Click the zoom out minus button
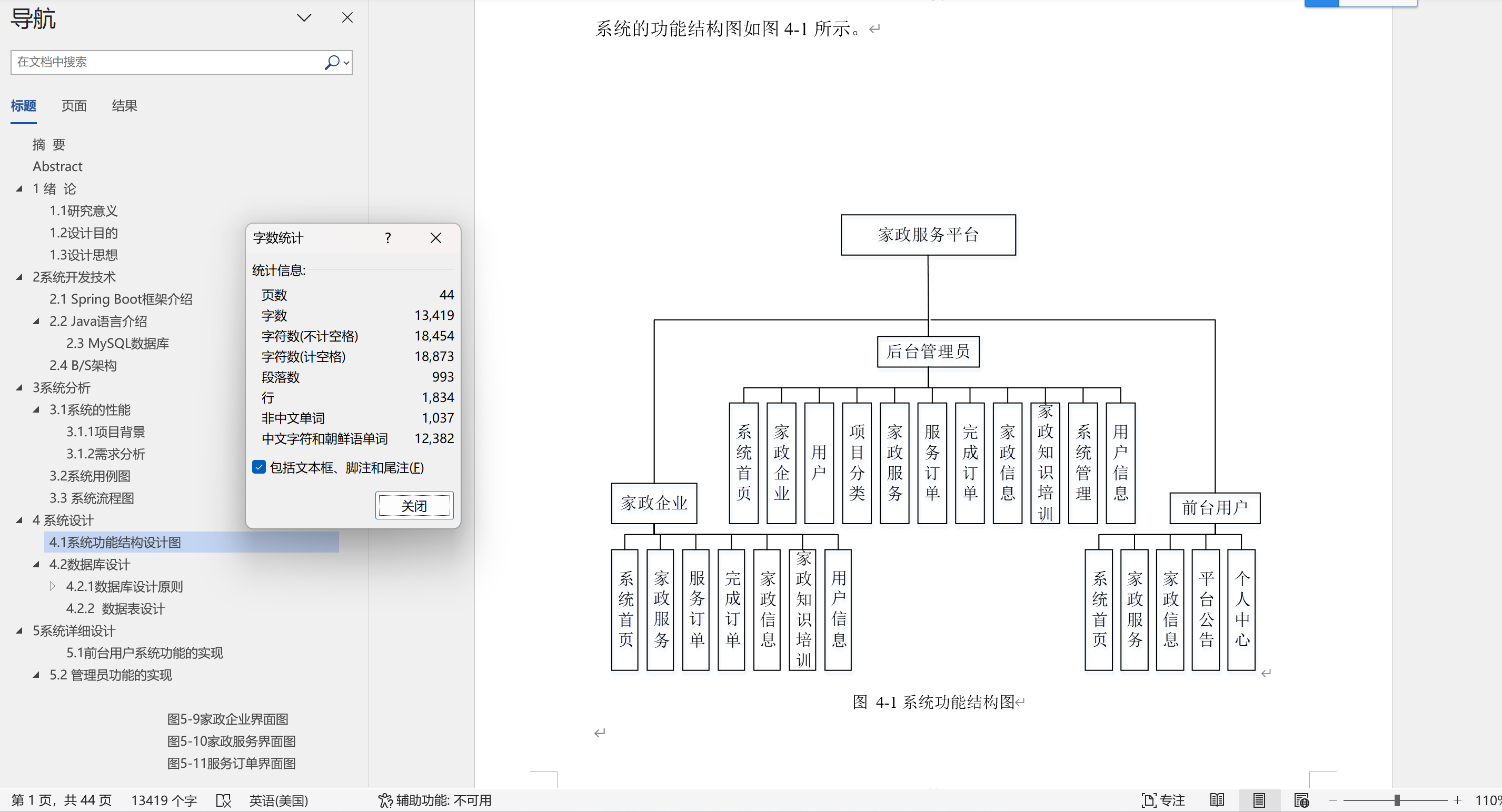The width and height of the screenshot is (1502, 812). (x=1333, y=800)
